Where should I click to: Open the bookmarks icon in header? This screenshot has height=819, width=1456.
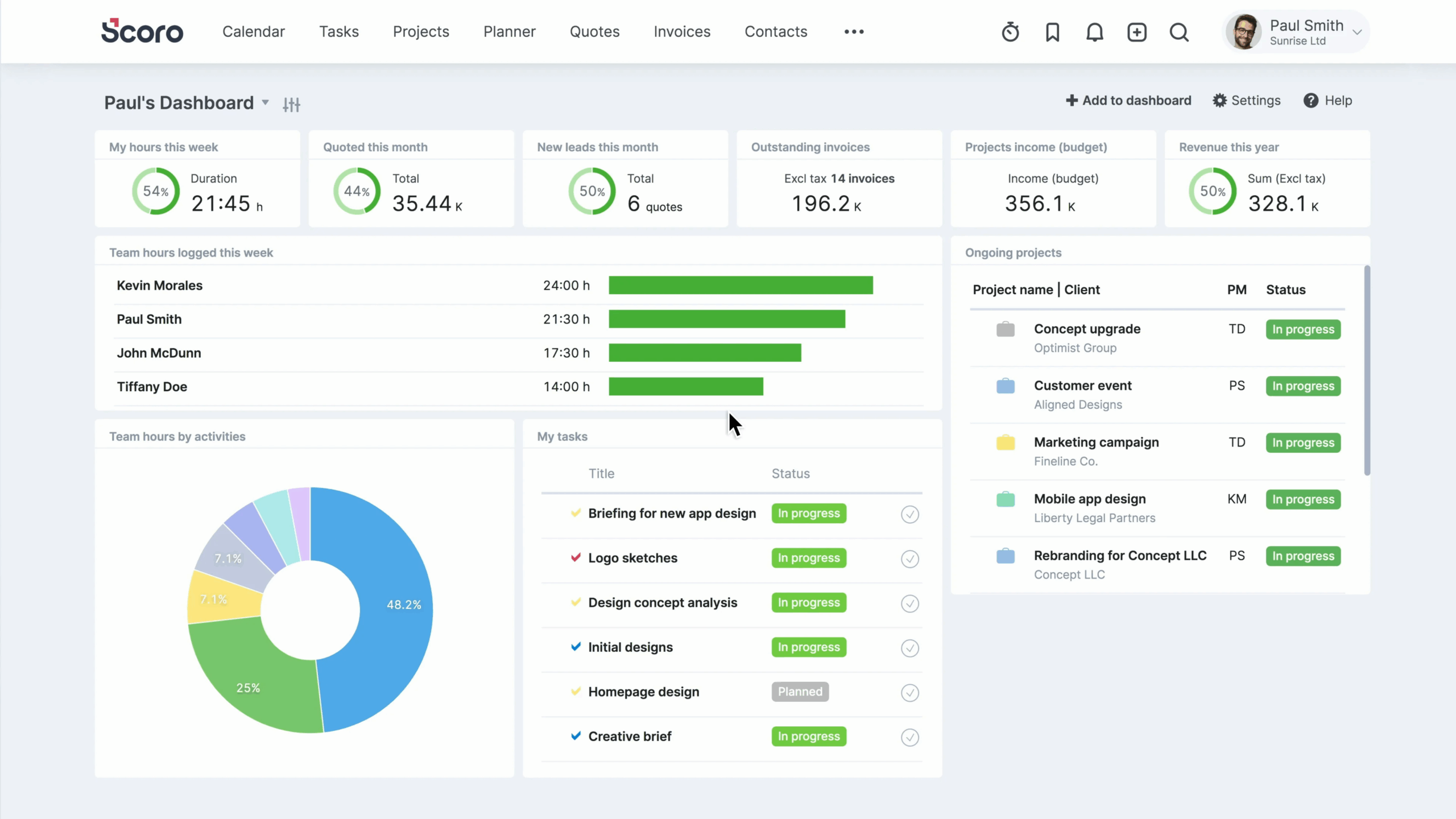point(1052,32)
